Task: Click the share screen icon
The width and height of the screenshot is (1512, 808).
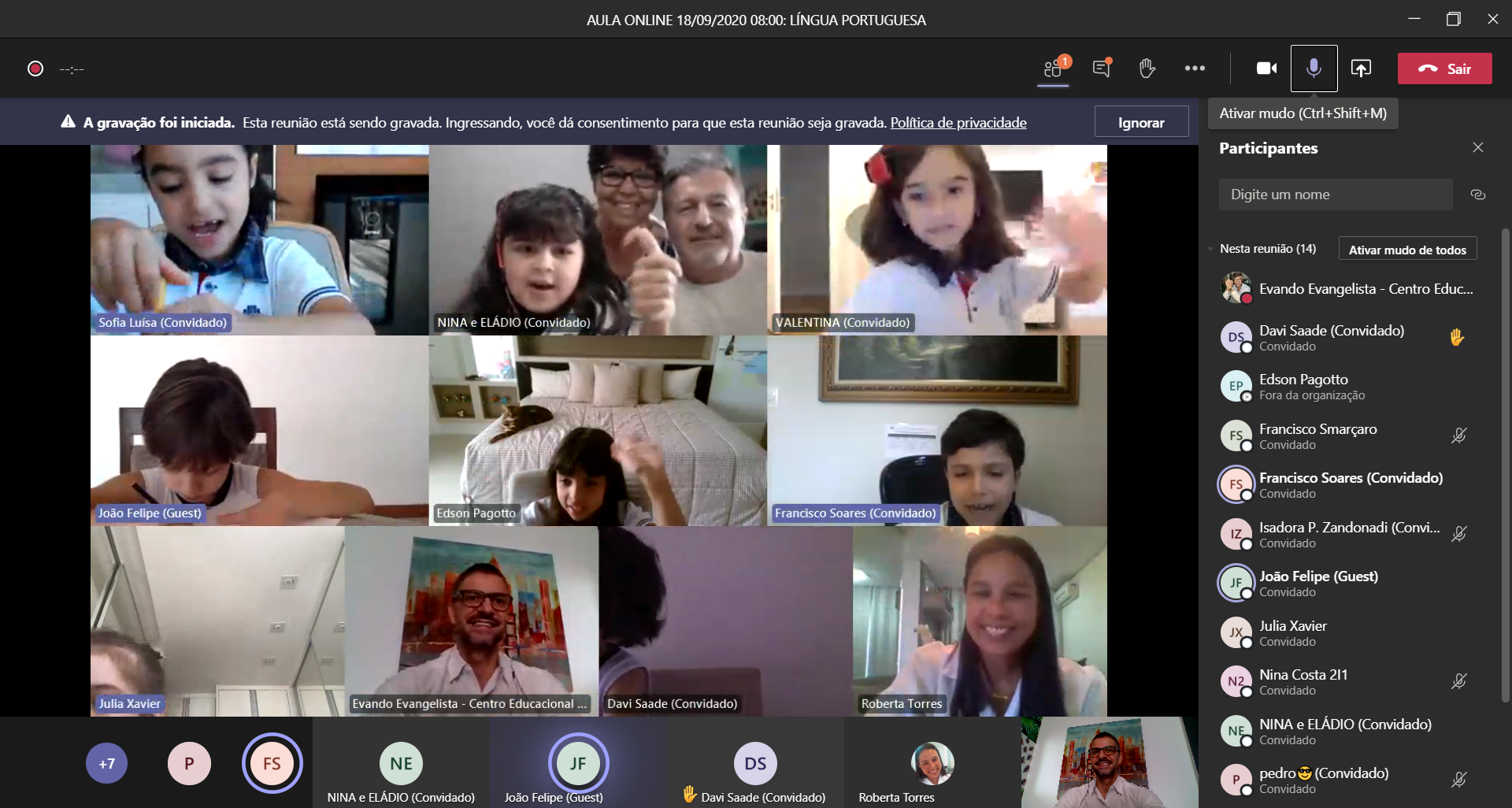Action: (x=1361, y=69)
